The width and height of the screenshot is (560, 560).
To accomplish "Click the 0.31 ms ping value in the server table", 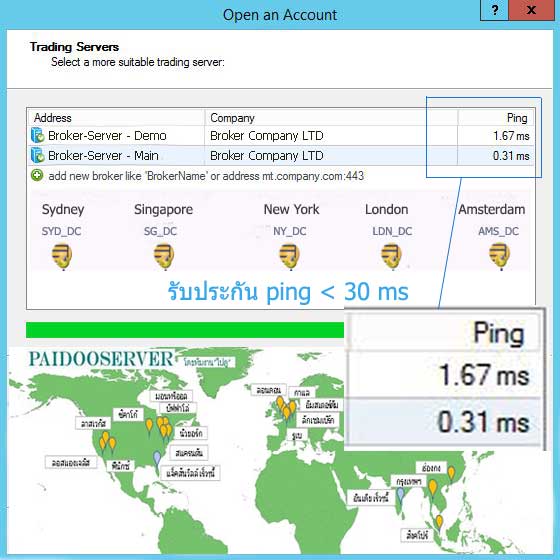I will (x=511, y=156).
